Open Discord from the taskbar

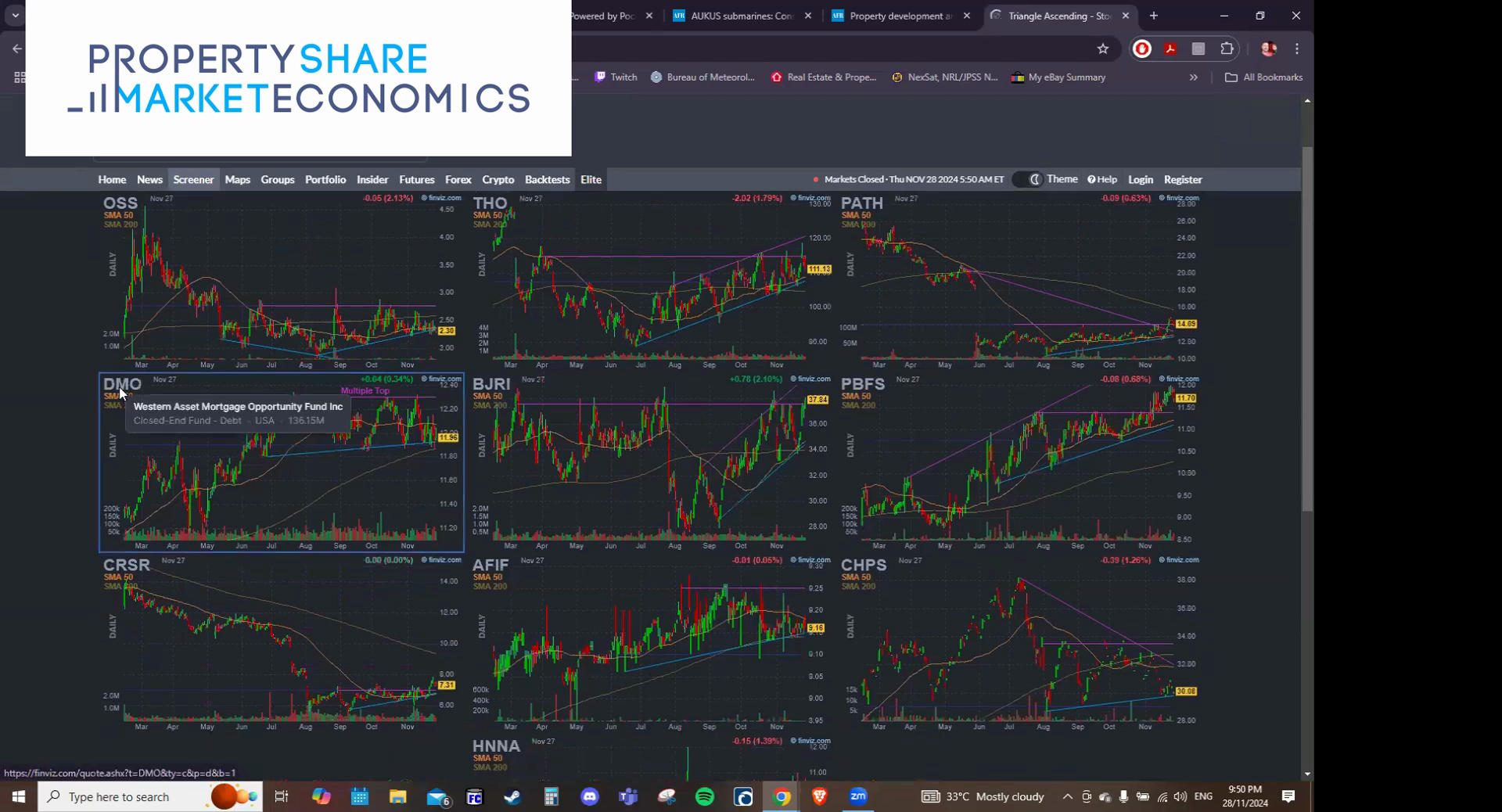click(x=589, y=796)
